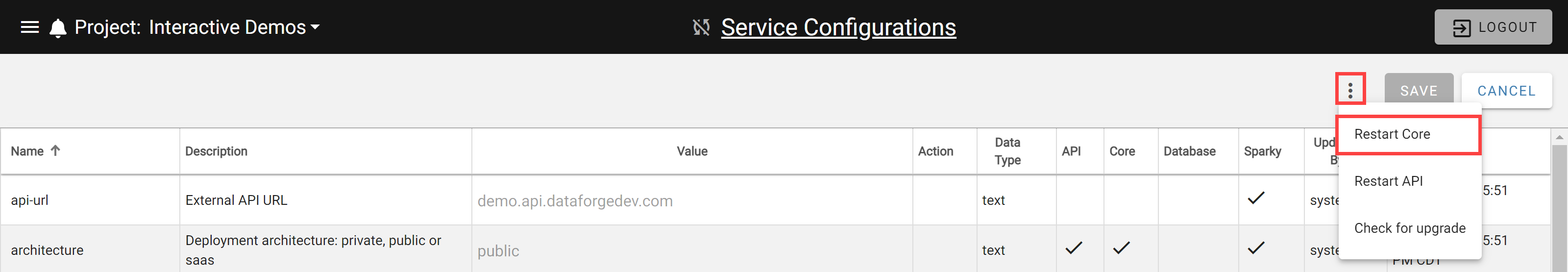Click the ascending sort arrow on Name
The height and width of the screenshot is (272, 1568).
(x=55, y=150)
